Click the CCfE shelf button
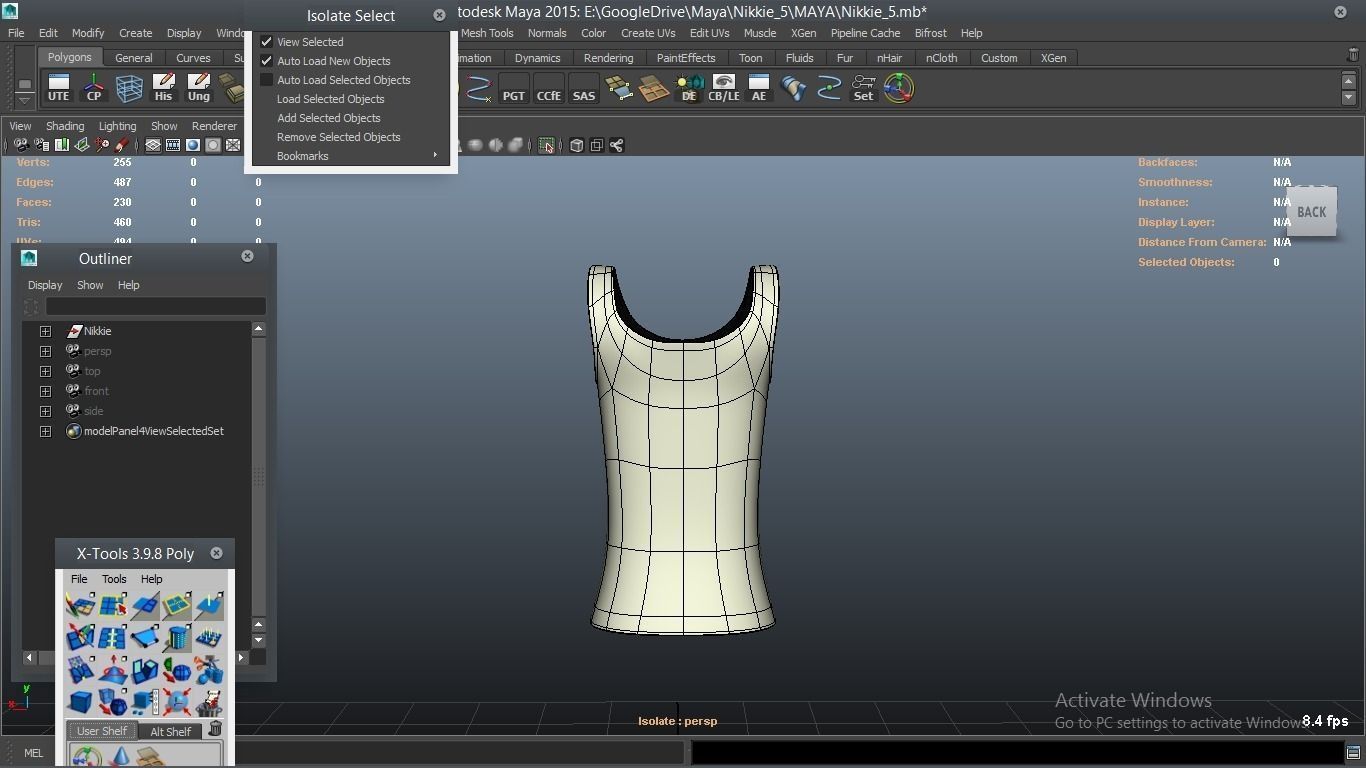This screenshot has height=768, width=1366. 549,88
